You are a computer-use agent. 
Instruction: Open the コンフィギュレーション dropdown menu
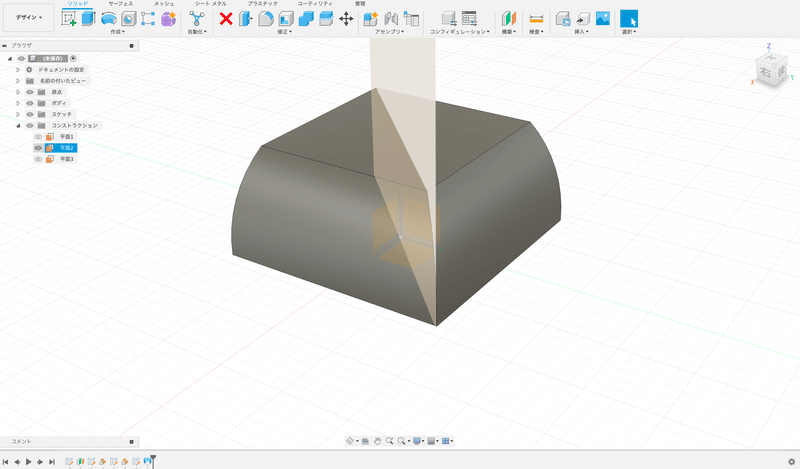(x=459, y=32)
